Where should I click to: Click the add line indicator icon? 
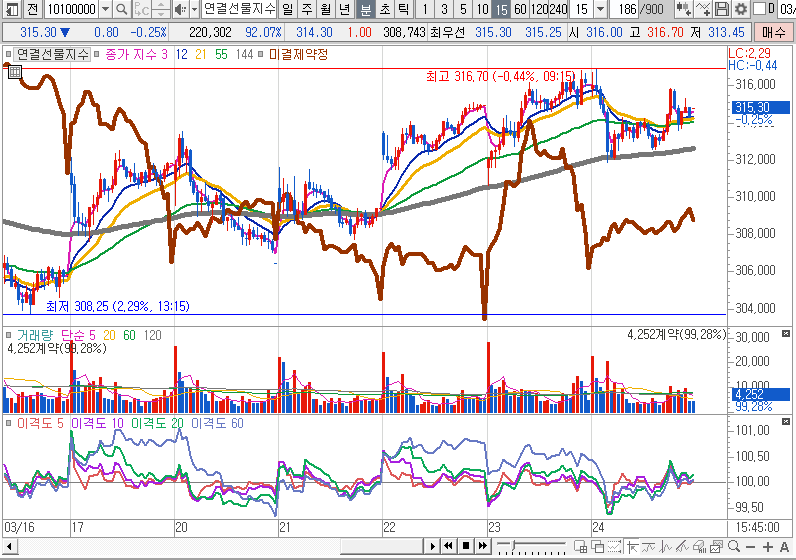(704, 9)
